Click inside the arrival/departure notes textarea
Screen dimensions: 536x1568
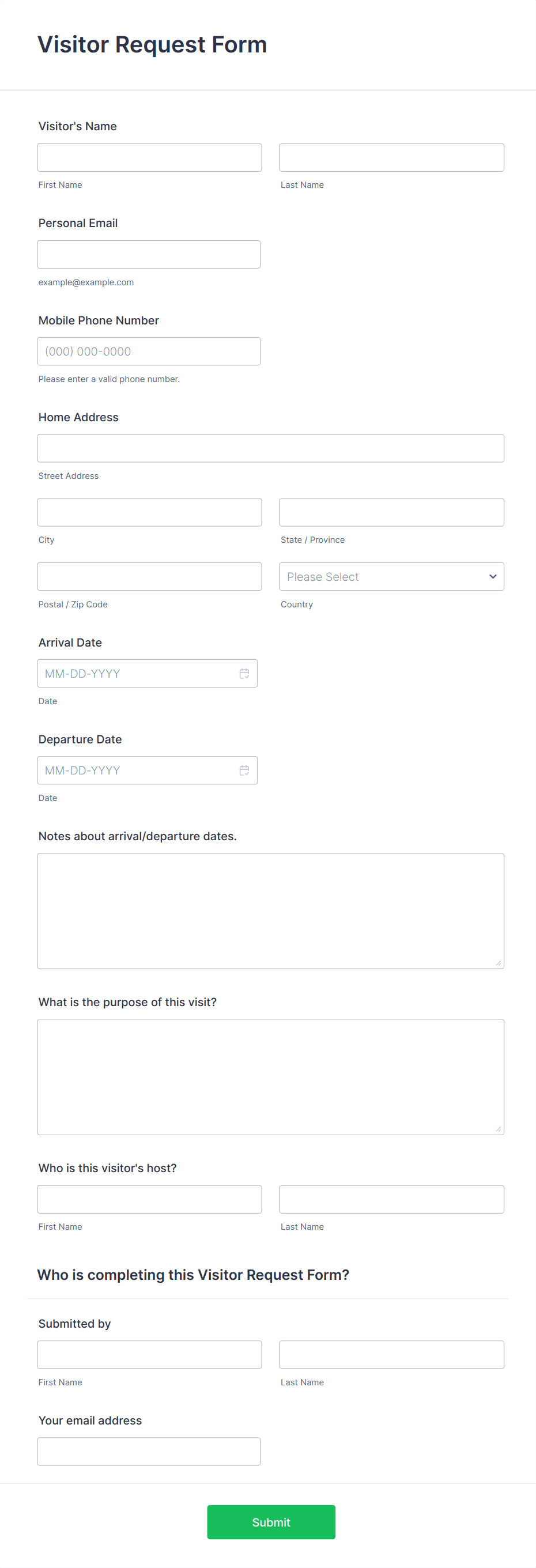(270, 910)
